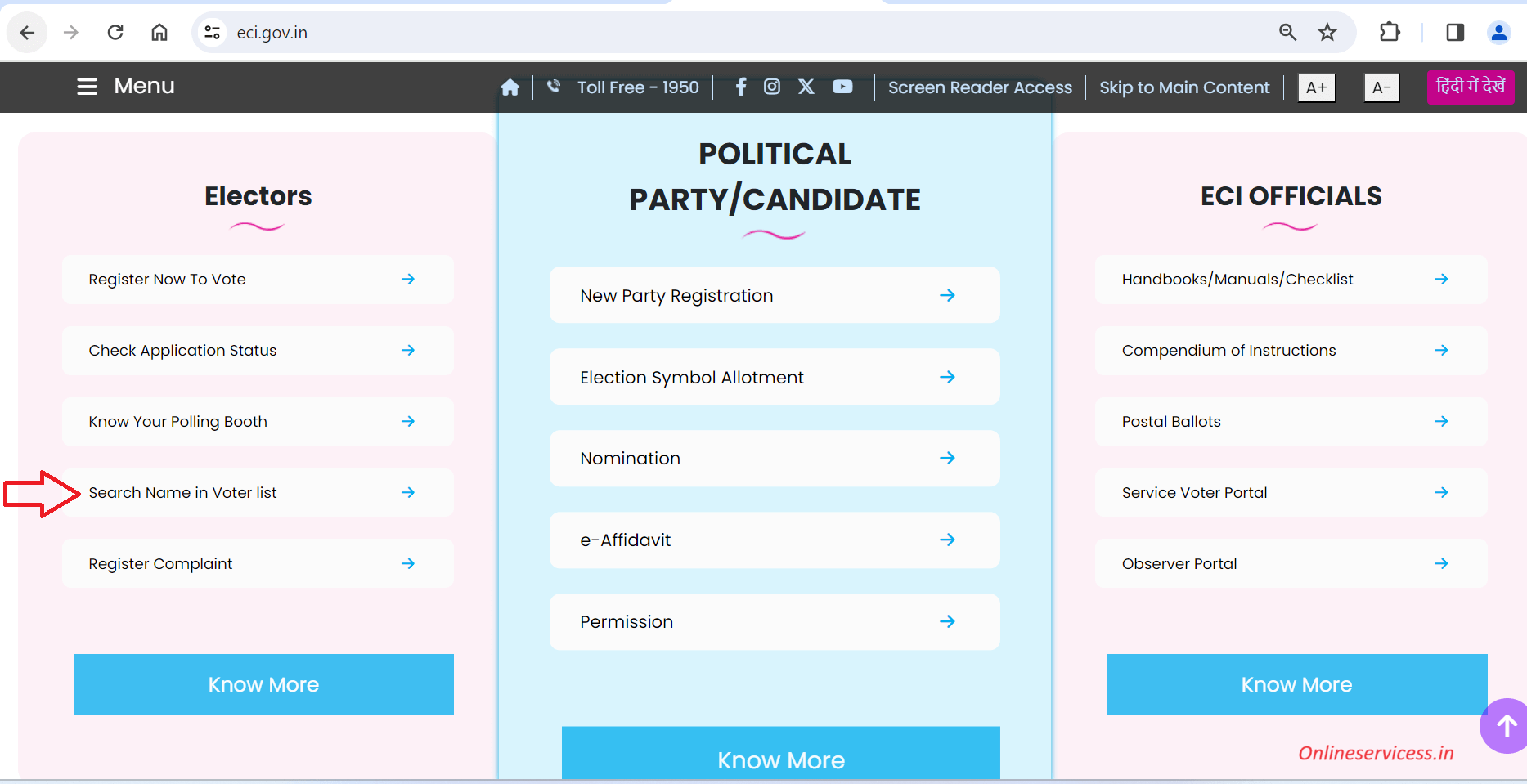The height and width of the screenshot is (784, 1527).
Task: Open ECI Instagram icon
Action: coord(772,87)
